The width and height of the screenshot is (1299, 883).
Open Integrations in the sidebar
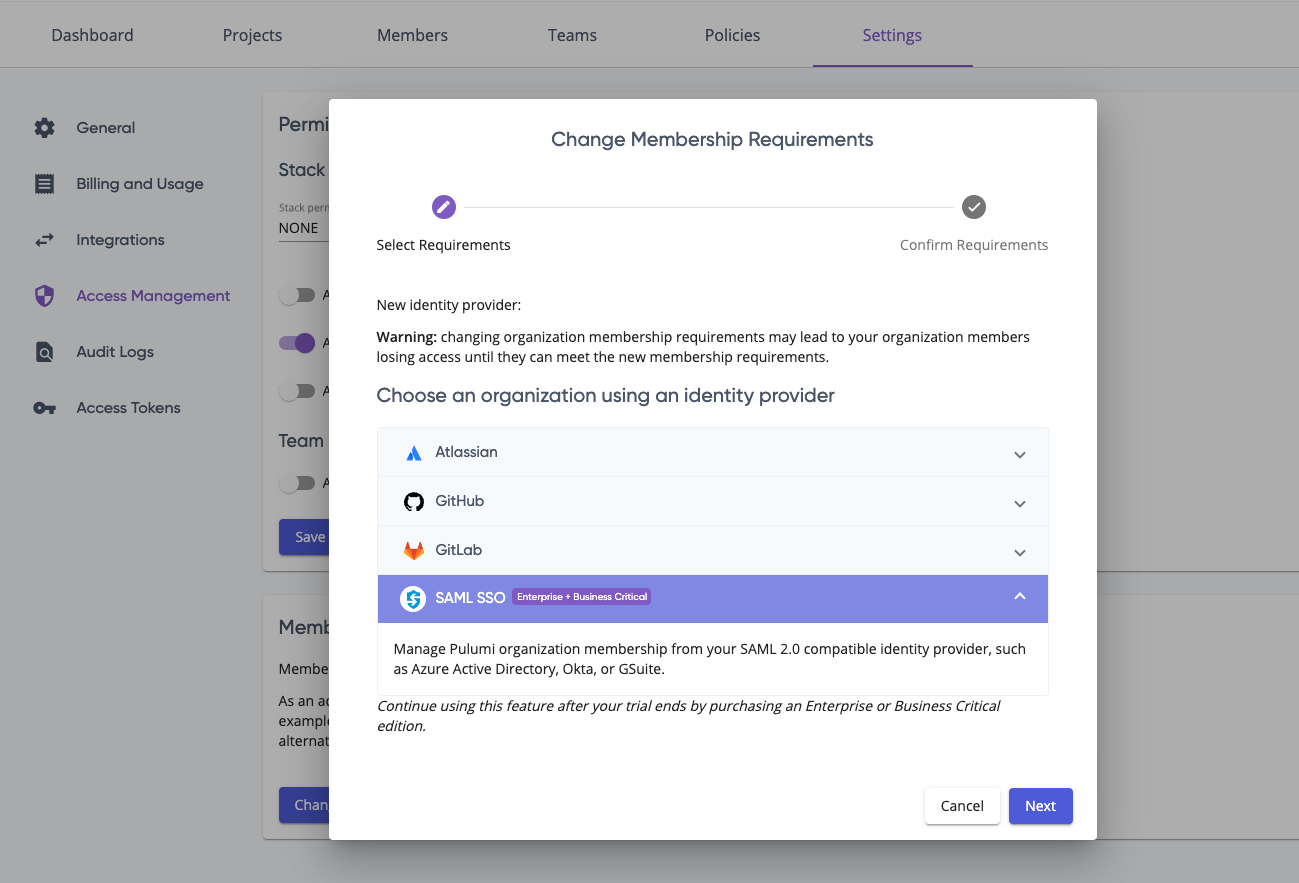(120, 240)
